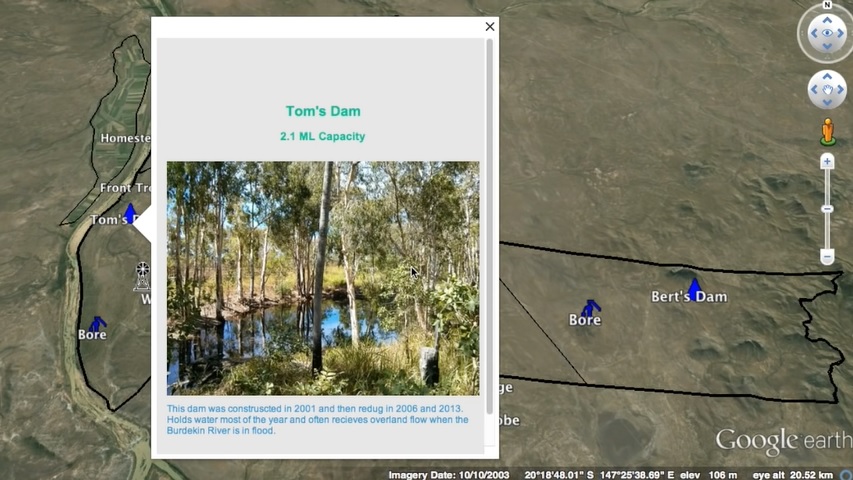The height and width of the screenshot is (480, 853).
Task: Click the North 'N' compass marker
Action: click(x=827, y=5)
